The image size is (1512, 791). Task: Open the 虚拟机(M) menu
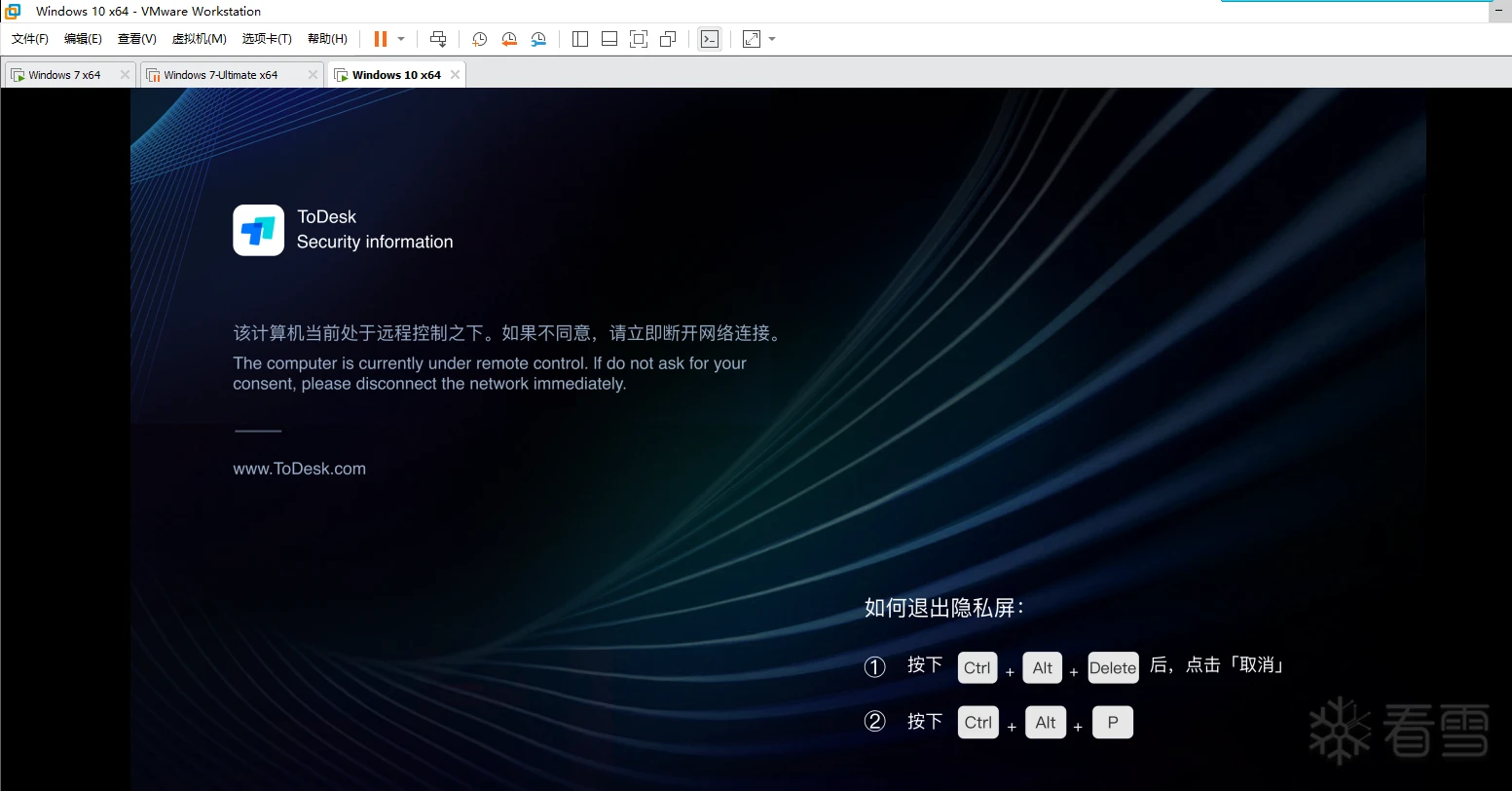point(200,39)
